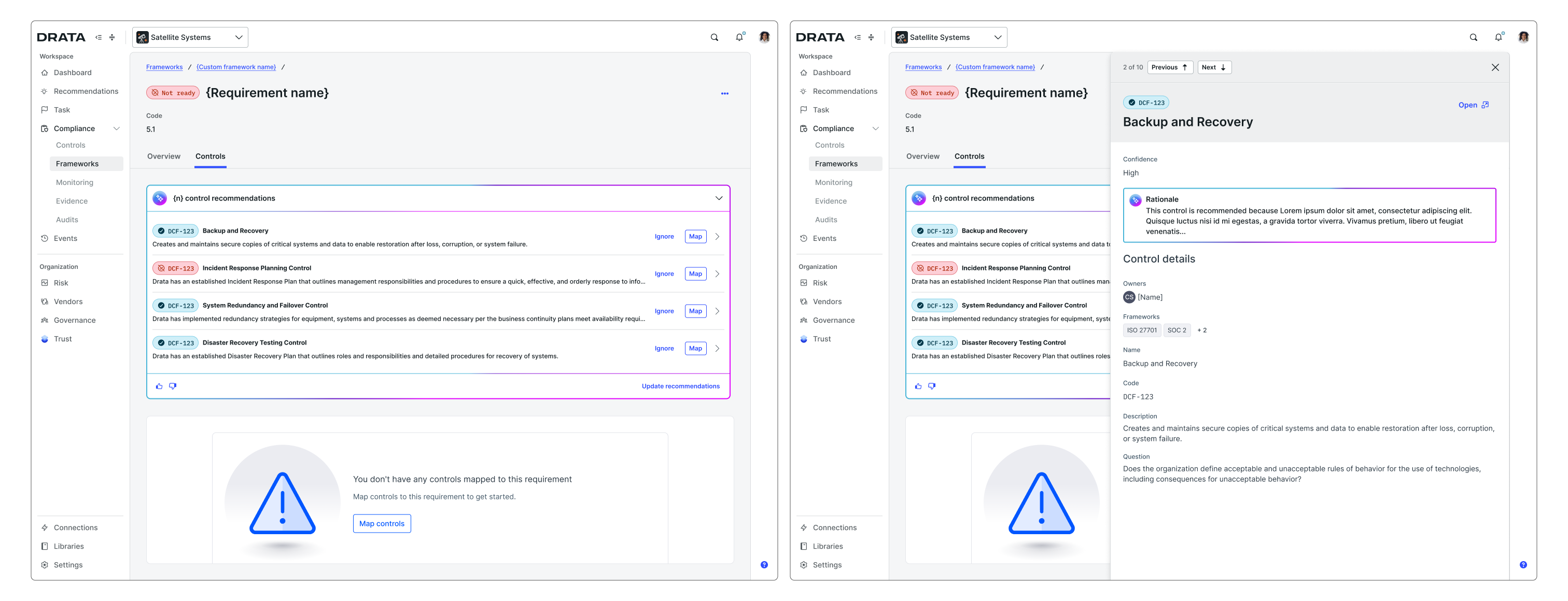Expand Incident Response Planning Control row chevron
The height and width of the screenshot is (601, 1568).
[x=717, y=274]
